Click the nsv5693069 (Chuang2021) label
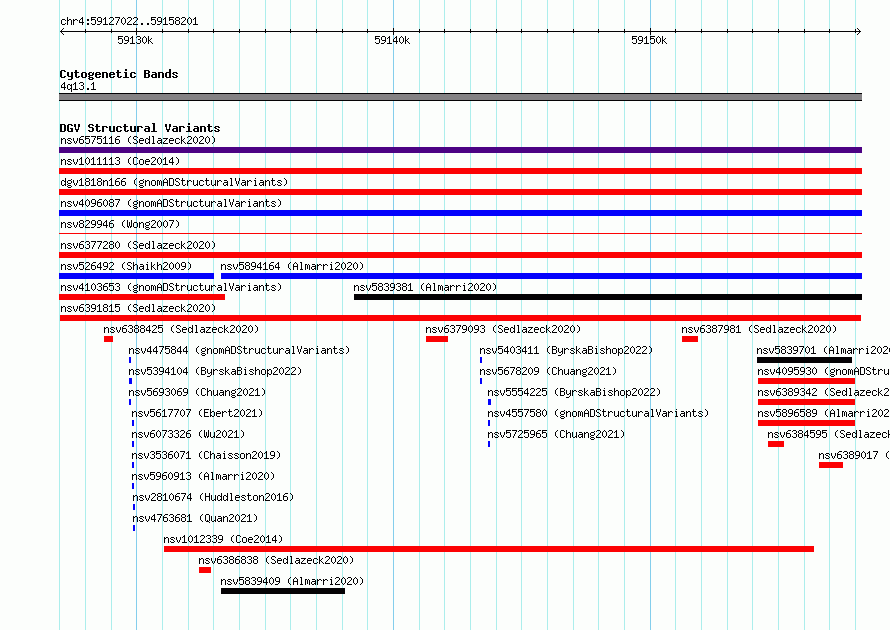The height and width of the screenshot is (630, 890). pyautogui.click(x=197, y=392)
